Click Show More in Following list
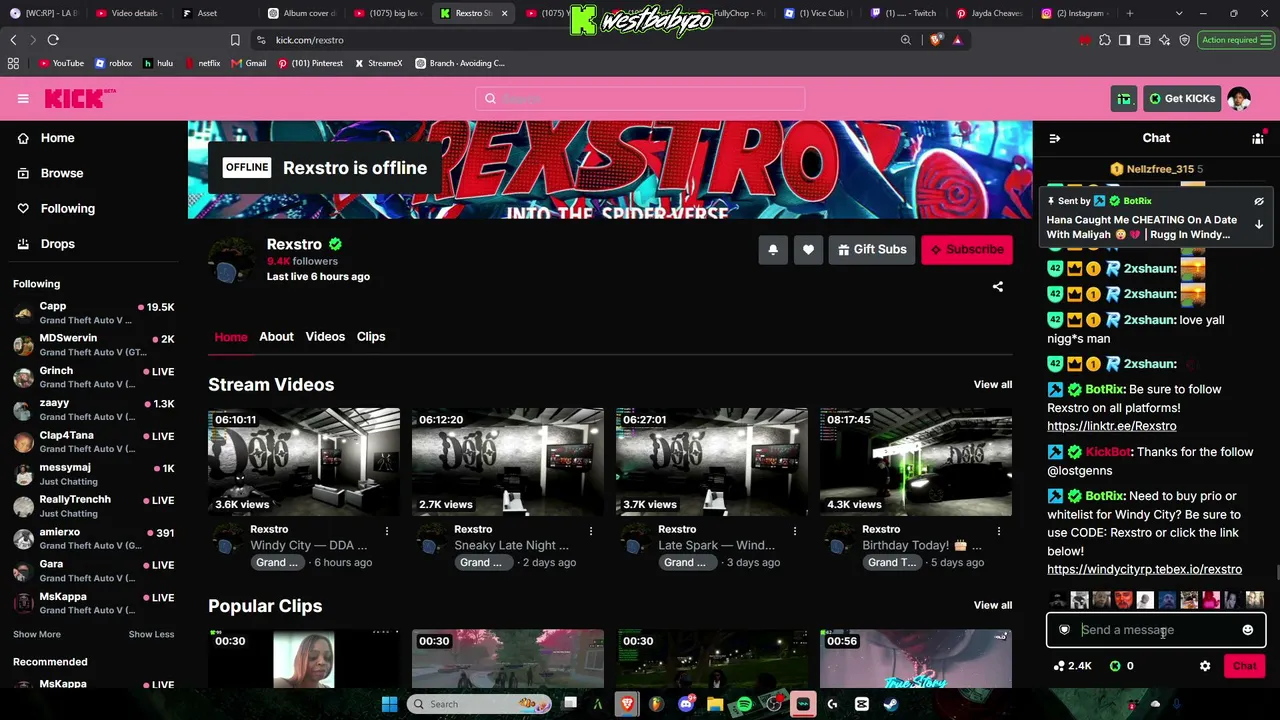The image size is (1280, 720). click(x=37, y=634)
